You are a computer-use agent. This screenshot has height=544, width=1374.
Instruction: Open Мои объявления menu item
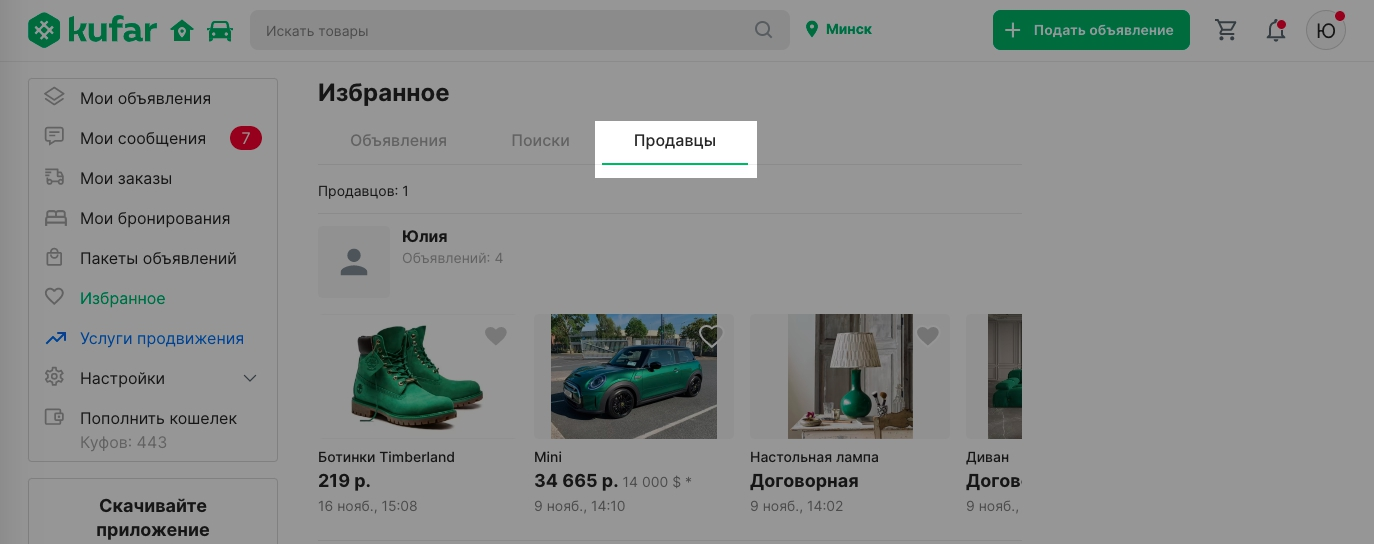pos(145,98)
